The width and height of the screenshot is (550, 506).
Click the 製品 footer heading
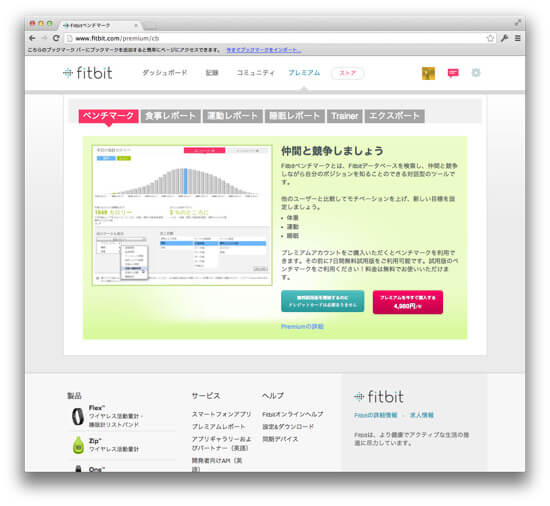click(x=74, y=396)
